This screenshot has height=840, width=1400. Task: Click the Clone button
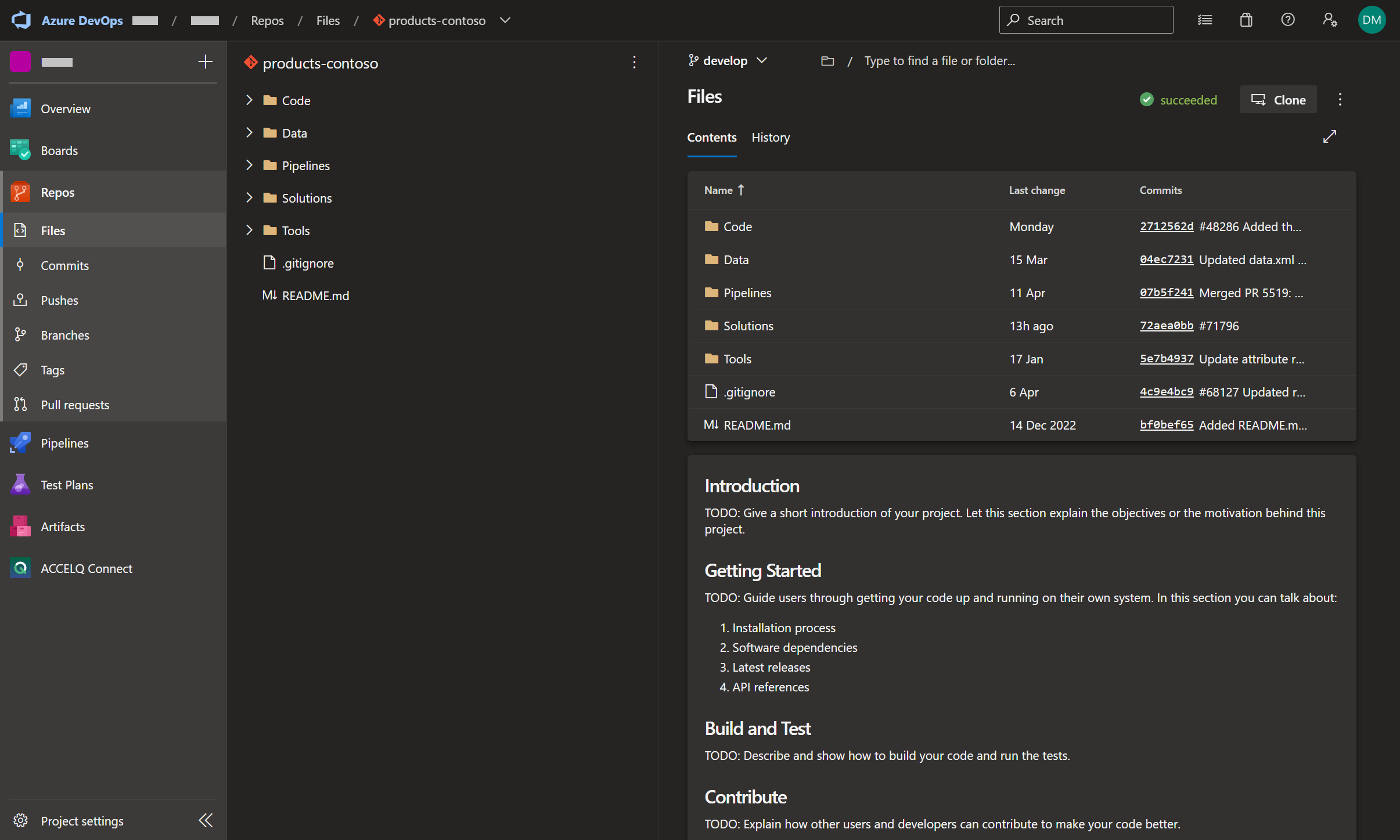point(1278,100)
